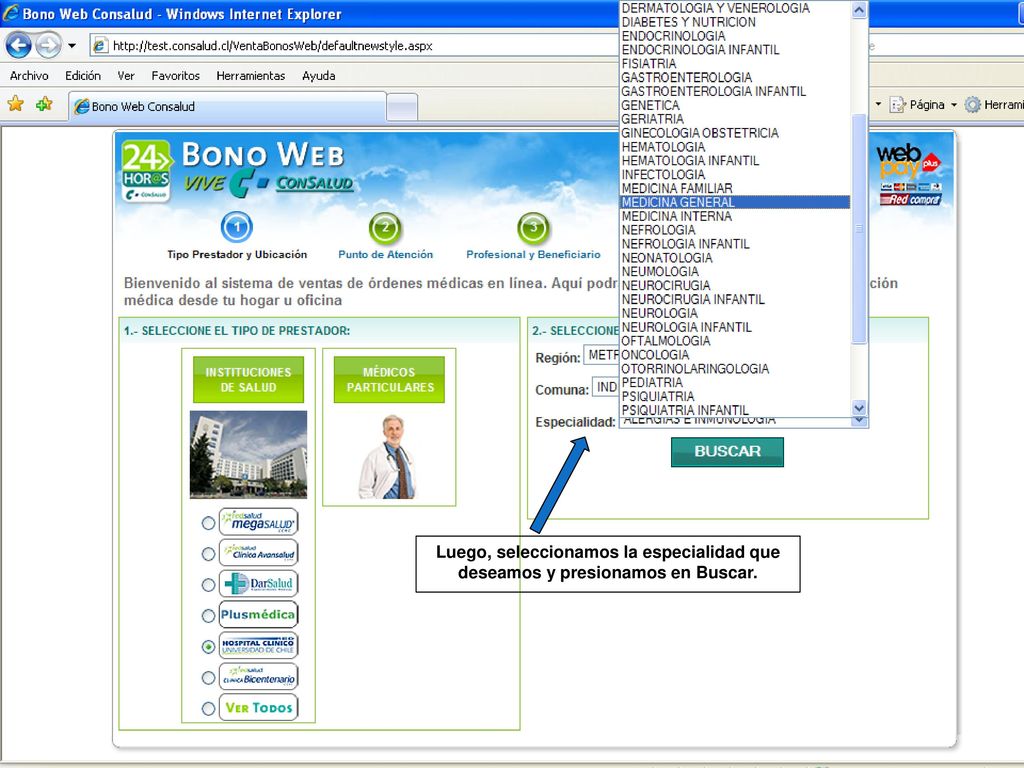The height and width of the screenshot is (768, 1024).
Task: Click step 3 circle Profesional y Beneficiario
Action: 533,228
